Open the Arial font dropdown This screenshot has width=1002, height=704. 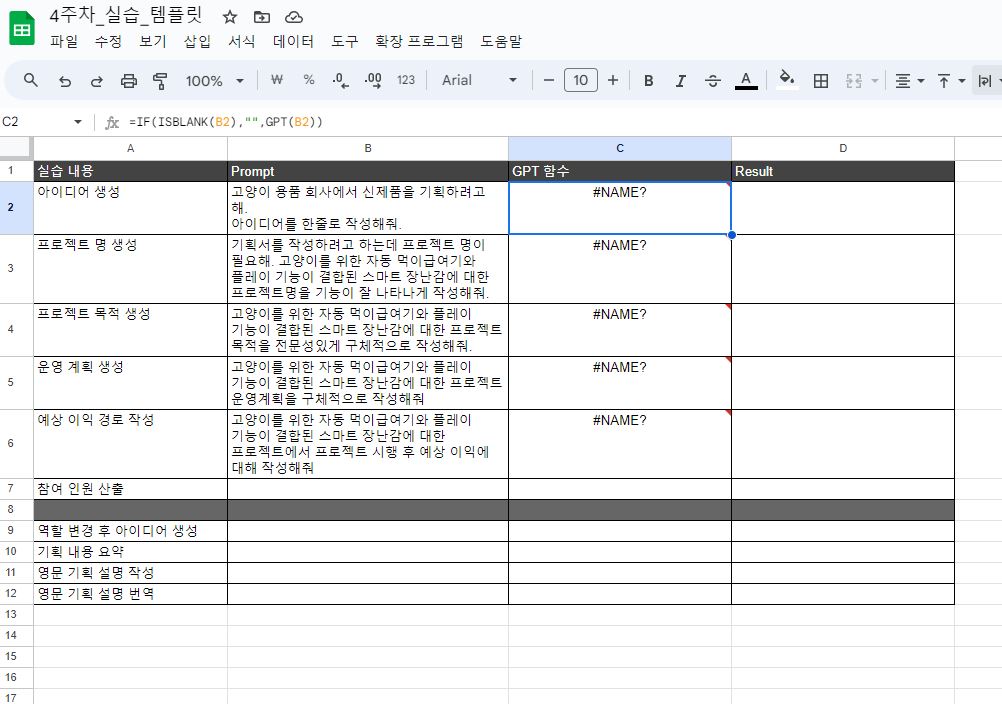479,80
